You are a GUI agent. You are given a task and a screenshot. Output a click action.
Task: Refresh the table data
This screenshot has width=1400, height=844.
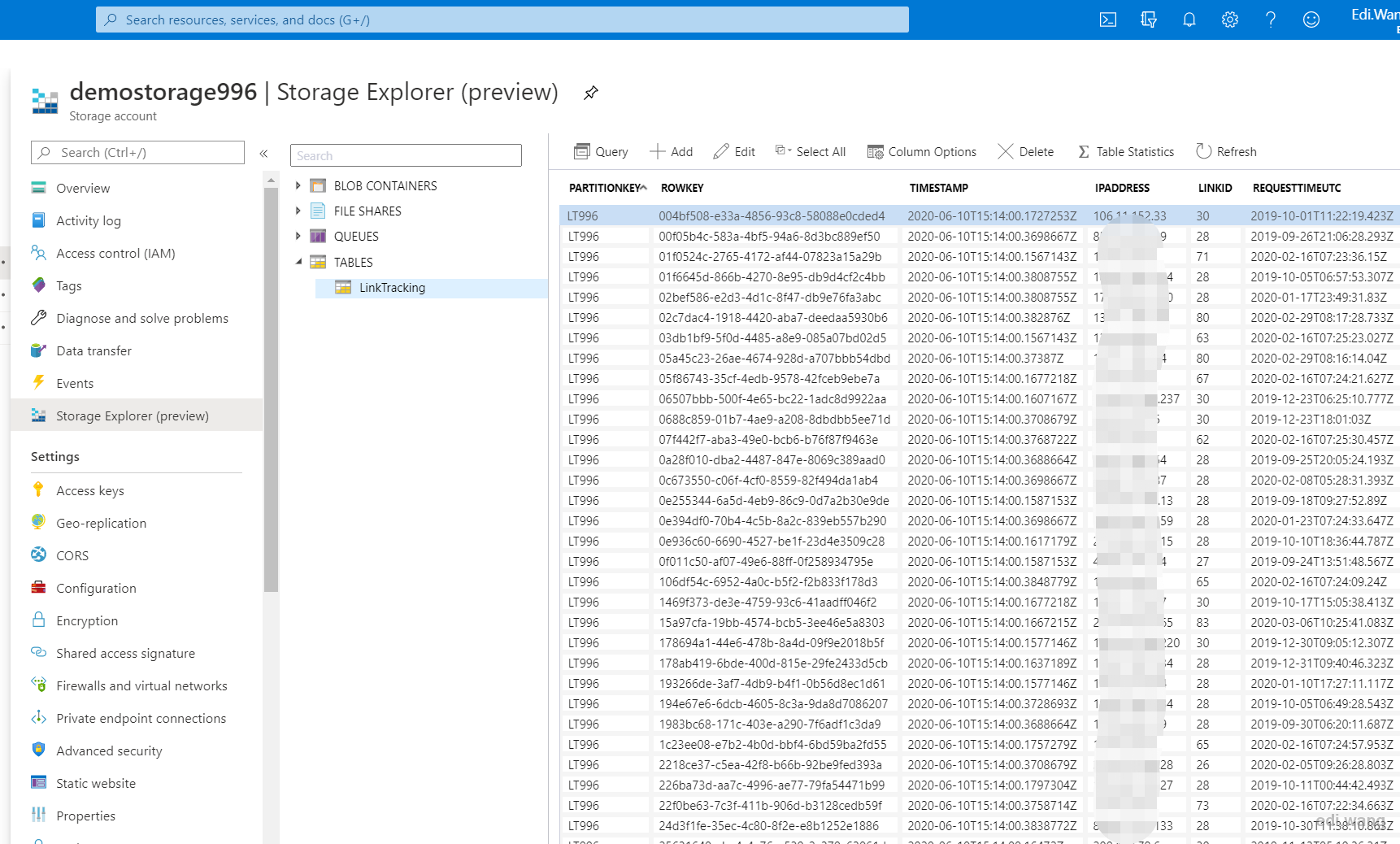pos(1226,151)
